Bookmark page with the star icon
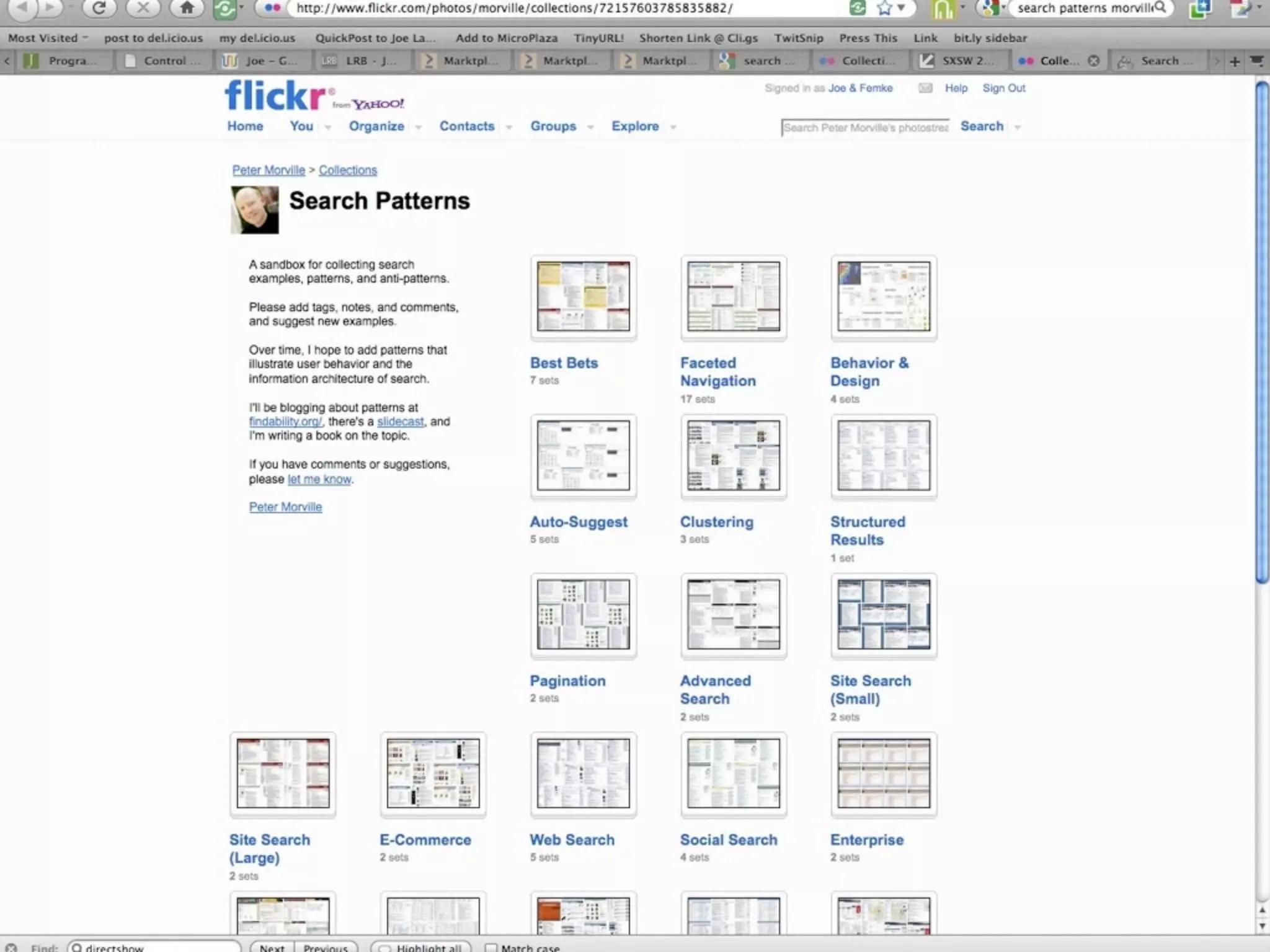The height and width of the screenshot is (952, 1270). click(884, 8)
